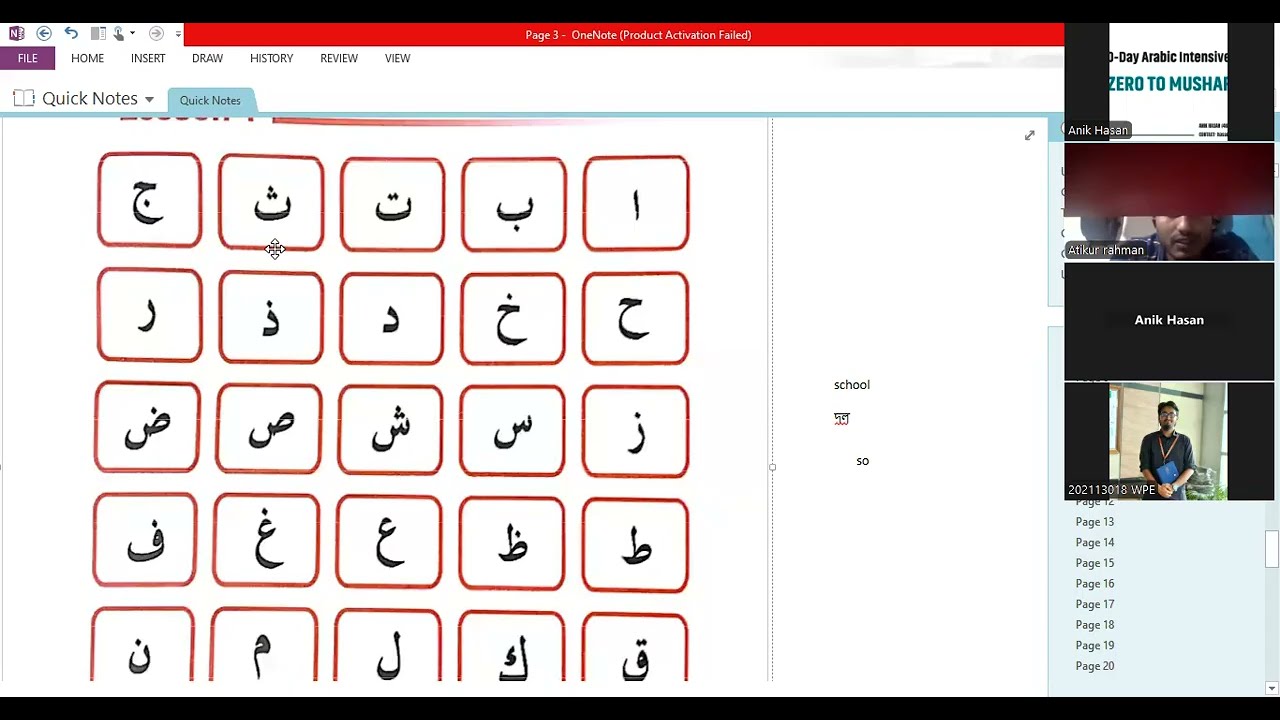Image resolution: width=1280 pixels, height=720 pixels.
Task: Expand the Quick Notes notebook dropdown
Action: click(149, 99)
